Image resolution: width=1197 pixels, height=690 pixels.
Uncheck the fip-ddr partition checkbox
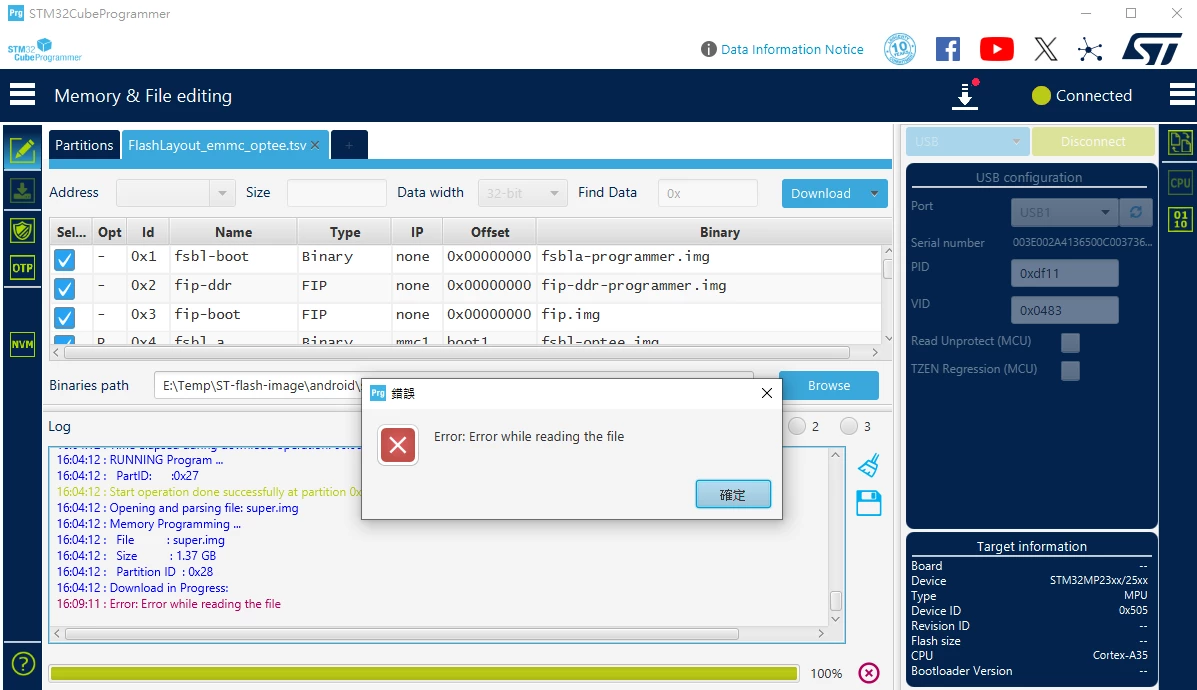coord(65,289)
